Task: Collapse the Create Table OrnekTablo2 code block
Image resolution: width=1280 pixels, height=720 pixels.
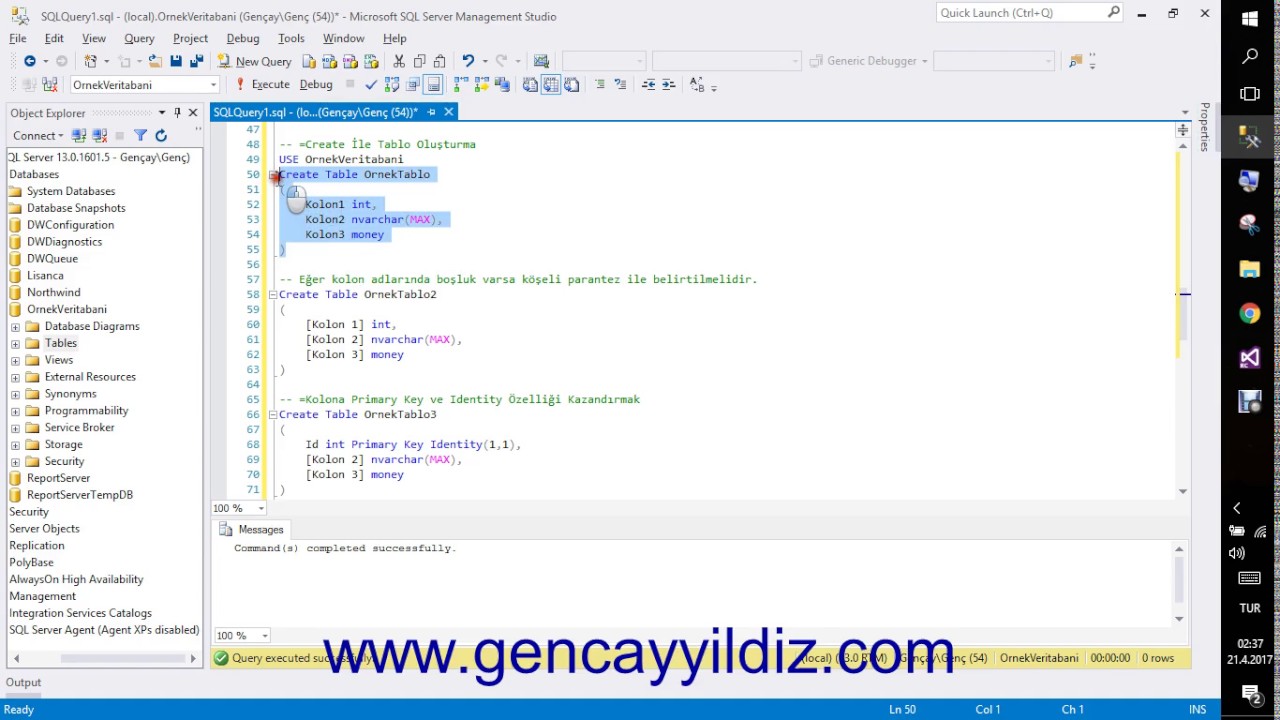Action: coord(272,294)
